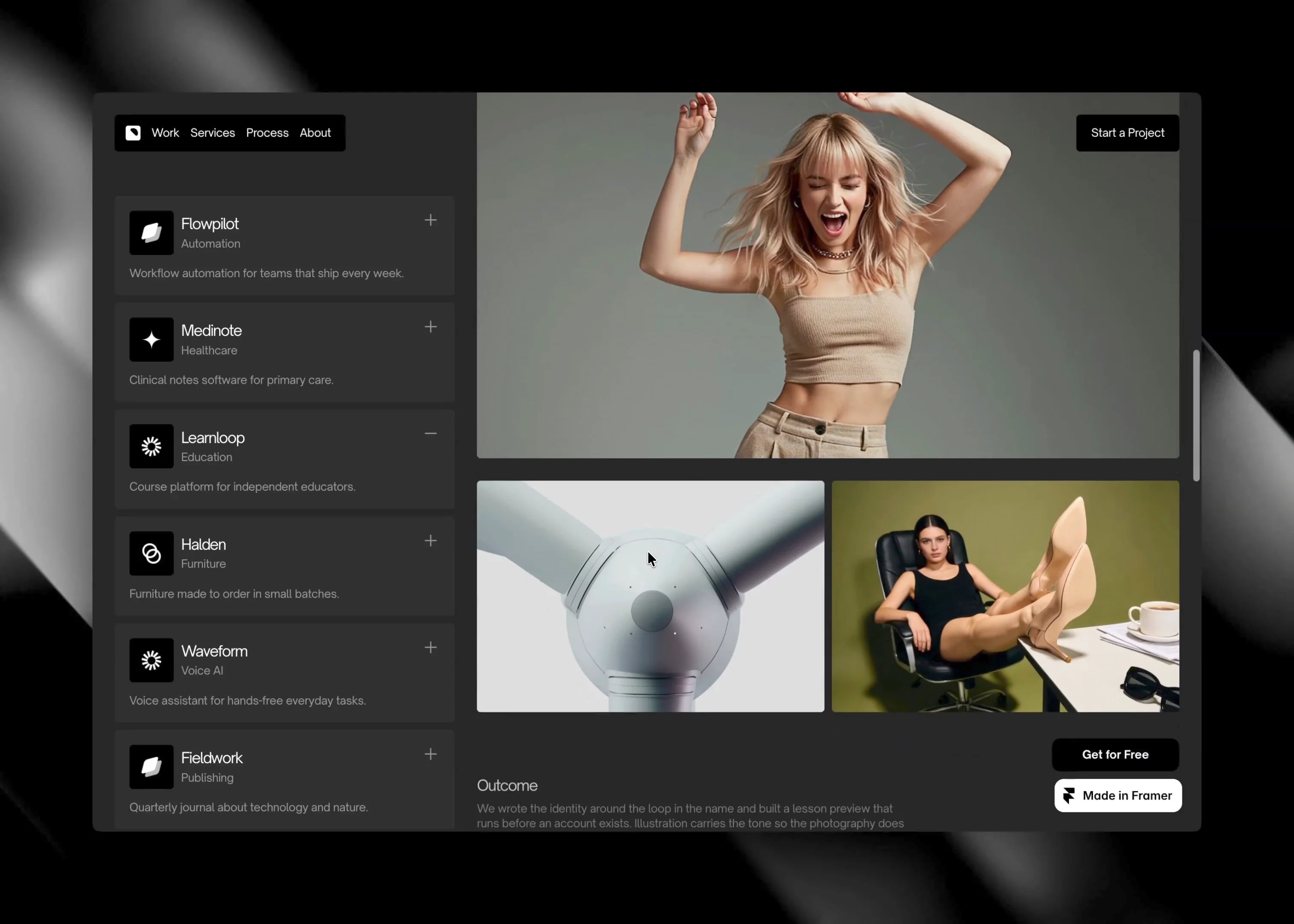
Task: Click the site logo icon in navbar
Action: (x=133, y=133)
